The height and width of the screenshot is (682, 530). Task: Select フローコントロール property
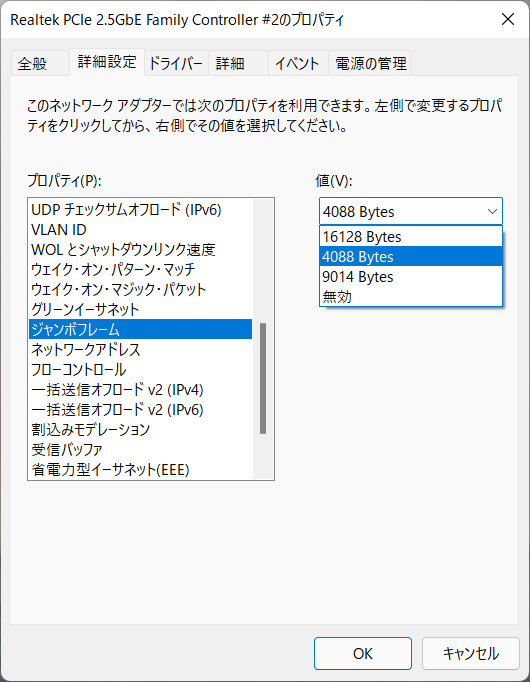click(x=140, y=369)
